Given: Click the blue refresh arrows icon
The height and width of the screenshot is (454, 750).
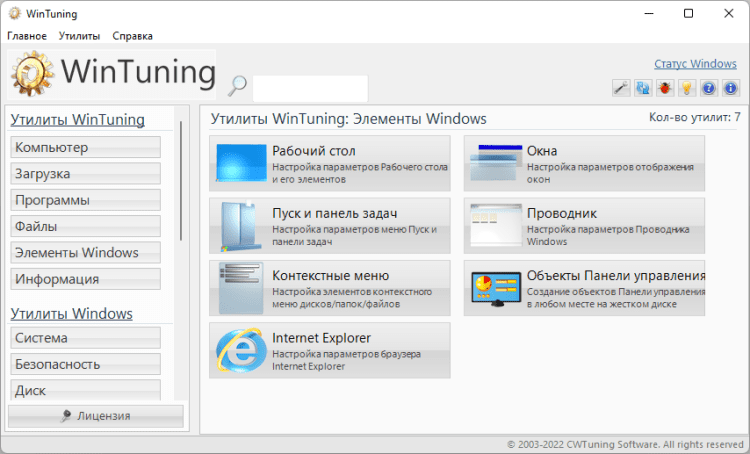Looking at the screenshot, I should coord(643,88).
